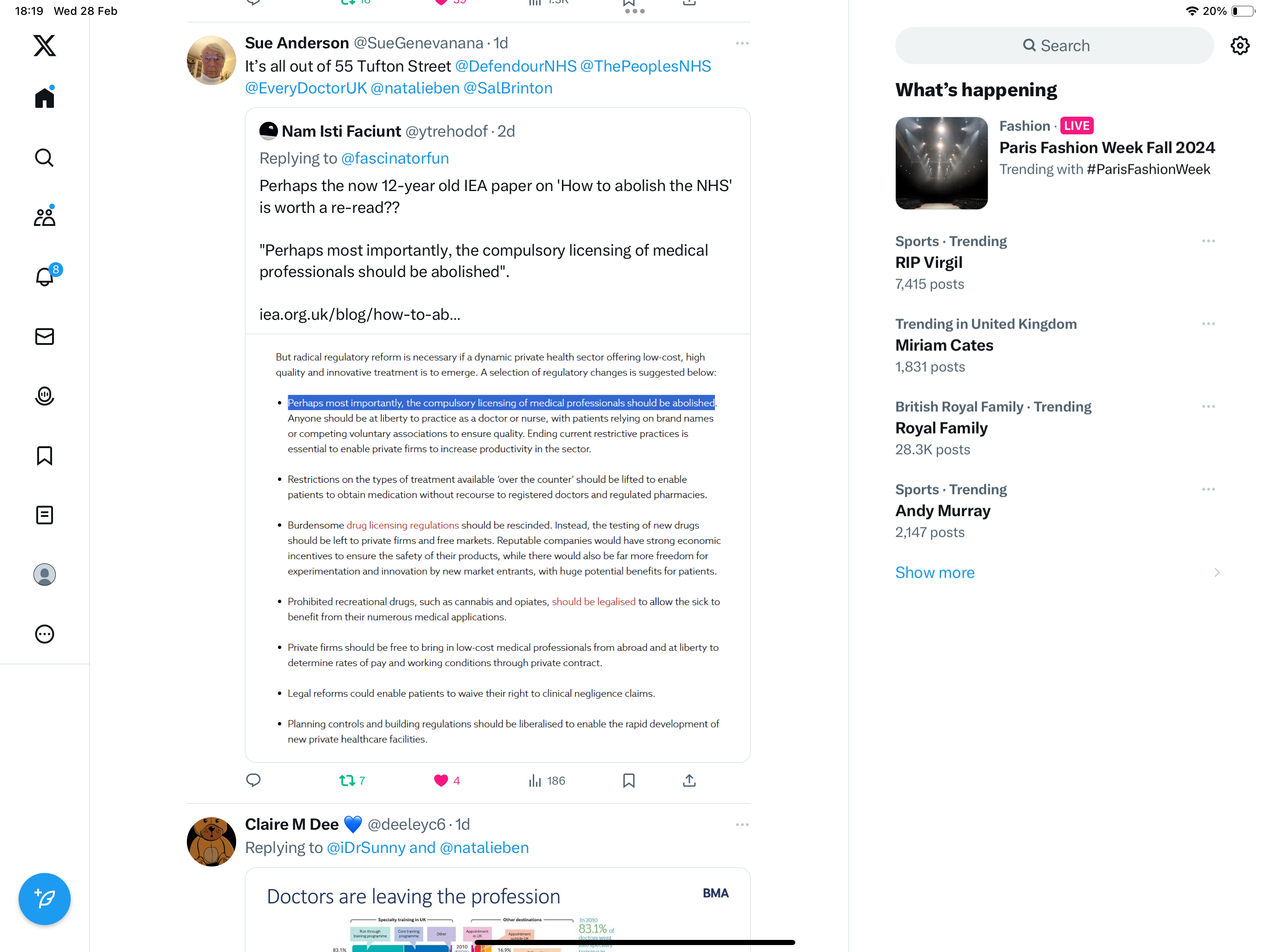
Task: Compose a new post with floating button
Action: tap(44, 899)
